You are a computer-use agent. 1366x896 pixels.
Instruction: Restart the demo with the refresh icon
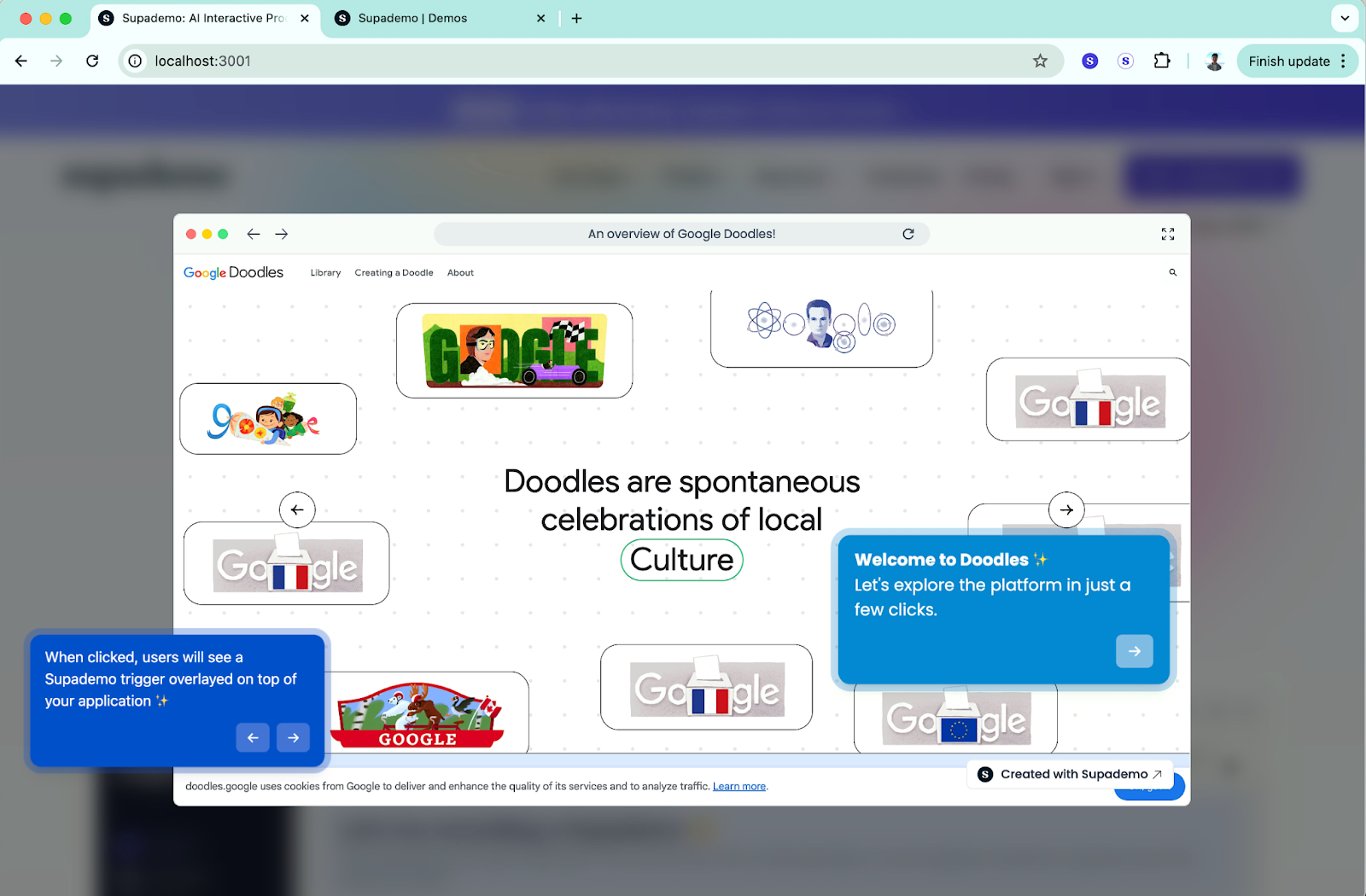[908, 234]
